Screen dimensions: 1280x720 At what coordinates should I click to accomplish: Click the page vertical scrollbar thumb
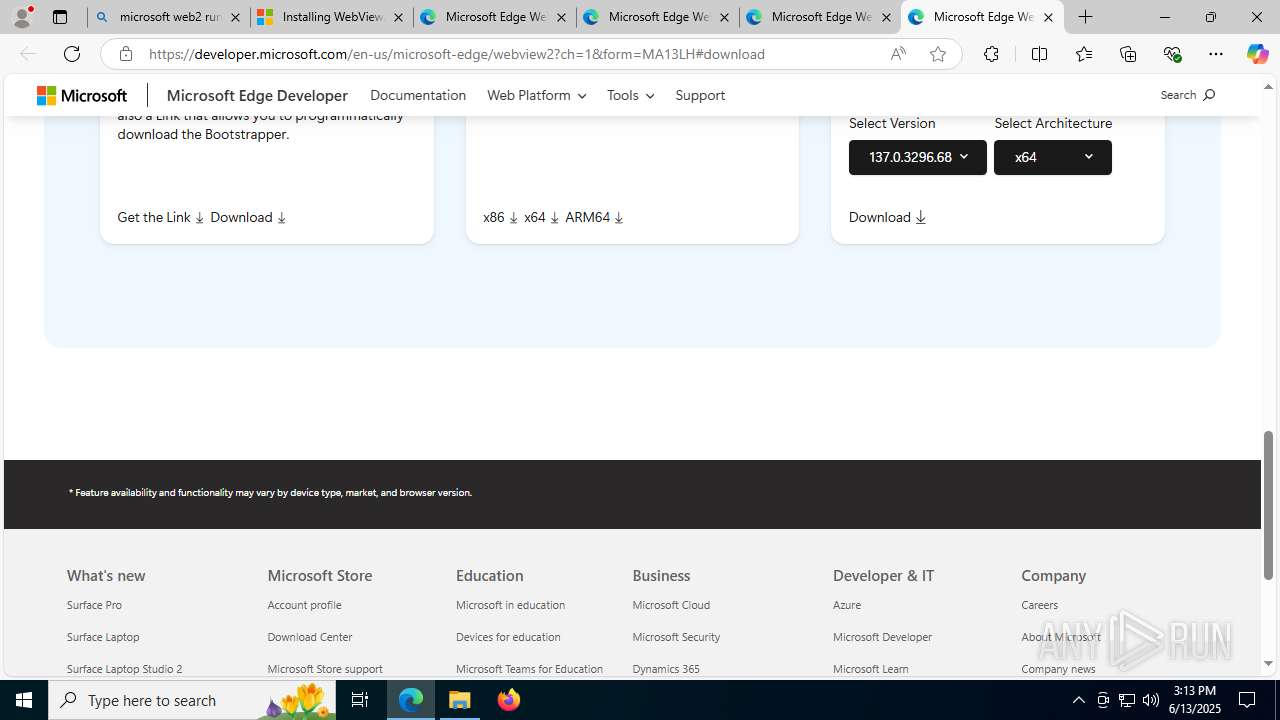coord(1268,505)
